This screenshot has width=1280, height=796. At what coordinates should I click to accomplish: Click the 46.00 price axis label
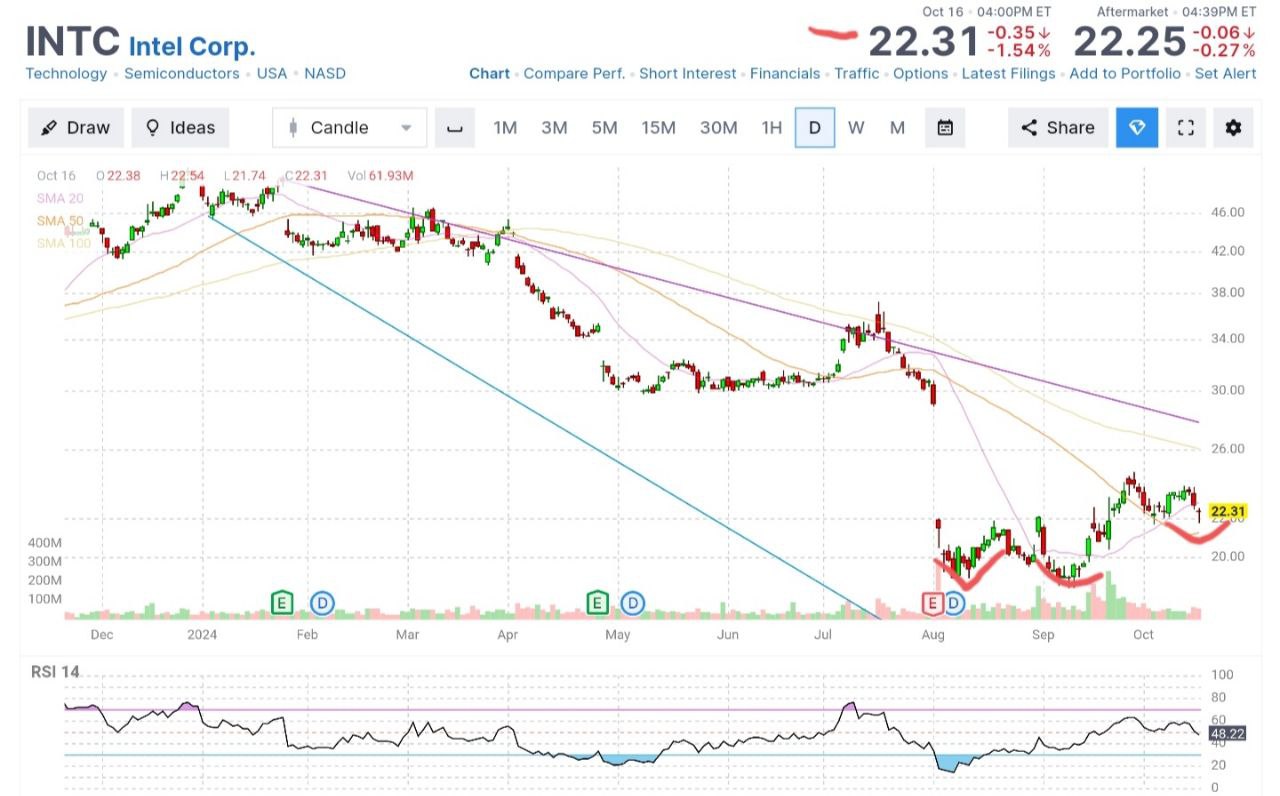click(x=1227, y=212)
